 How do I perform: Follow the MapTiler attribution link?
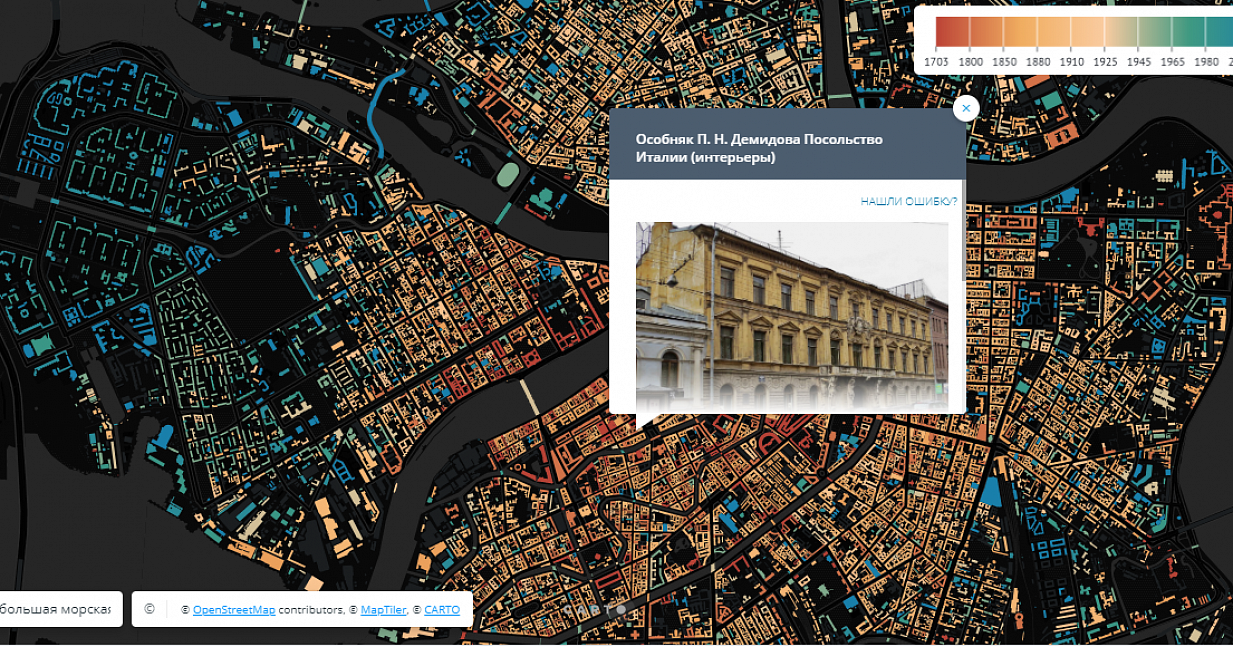[x=382, y=610]
